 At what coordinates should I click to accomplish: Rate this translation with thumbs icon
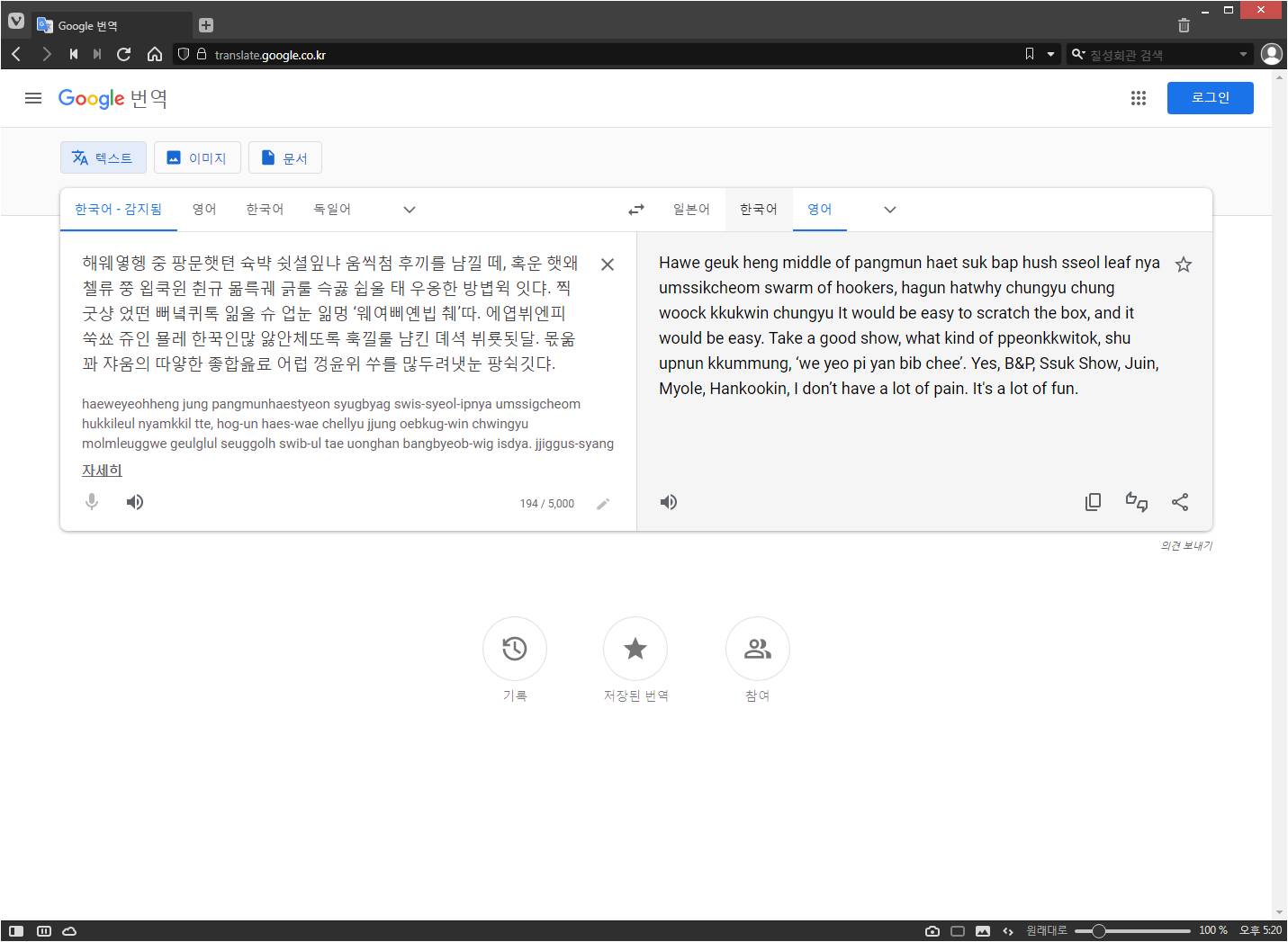[1137, 502]
